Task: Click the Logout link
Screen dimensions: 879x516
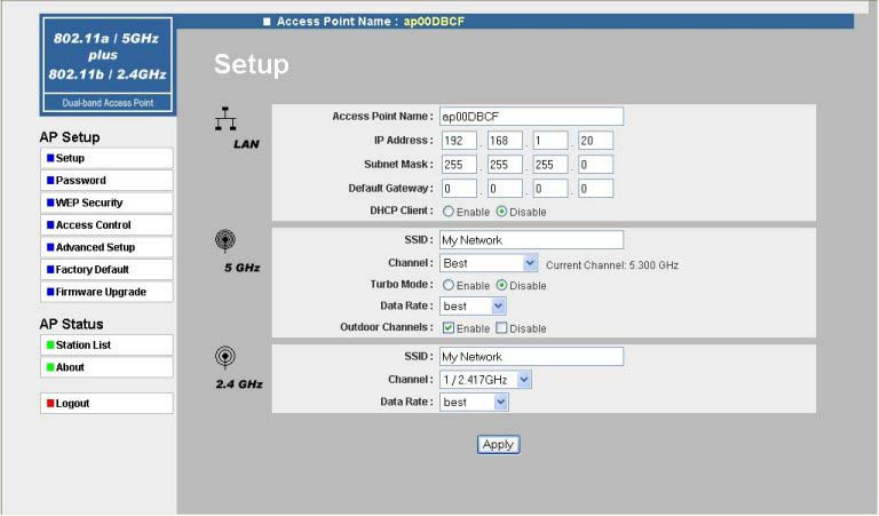Action: (x=107, y=403)
